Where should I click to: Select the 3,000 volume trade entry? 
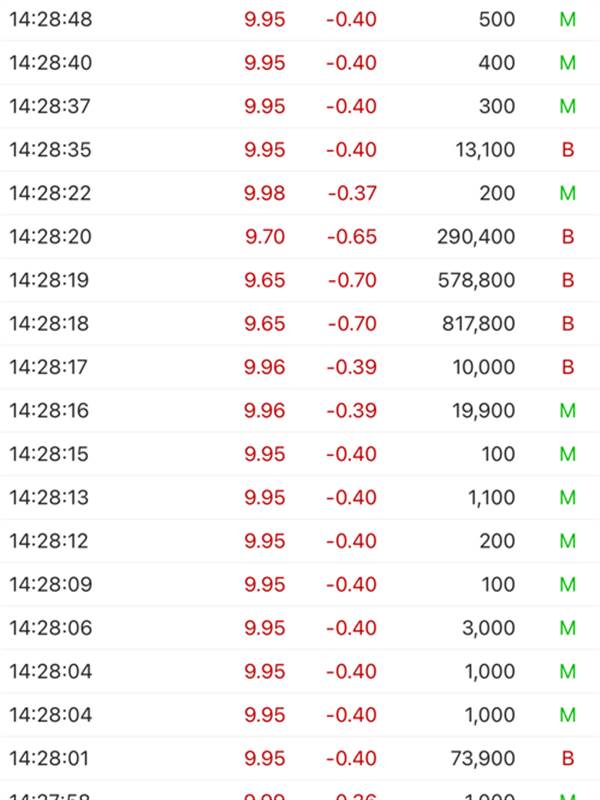[x=300, y=628]
